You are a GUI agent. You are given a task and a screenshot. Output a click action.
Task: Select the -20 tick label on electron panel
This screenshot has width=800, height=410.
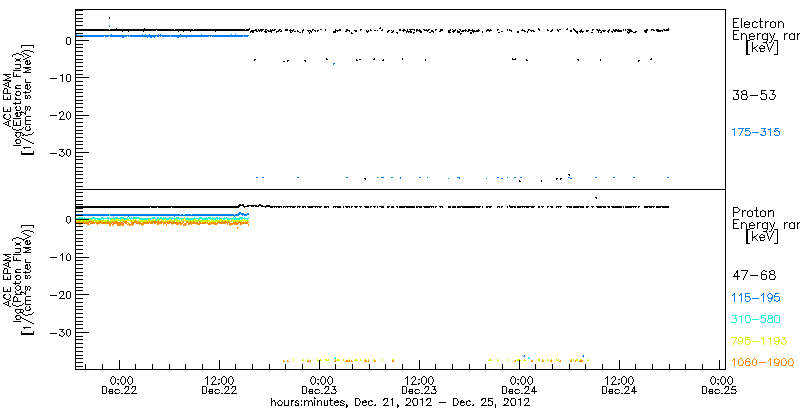click(x=62, y=115)
